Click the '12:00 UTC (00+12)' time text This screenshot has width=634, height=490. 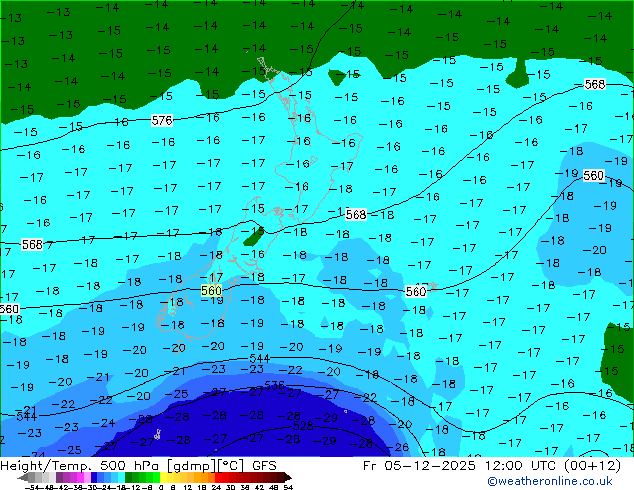click(552, 466)
